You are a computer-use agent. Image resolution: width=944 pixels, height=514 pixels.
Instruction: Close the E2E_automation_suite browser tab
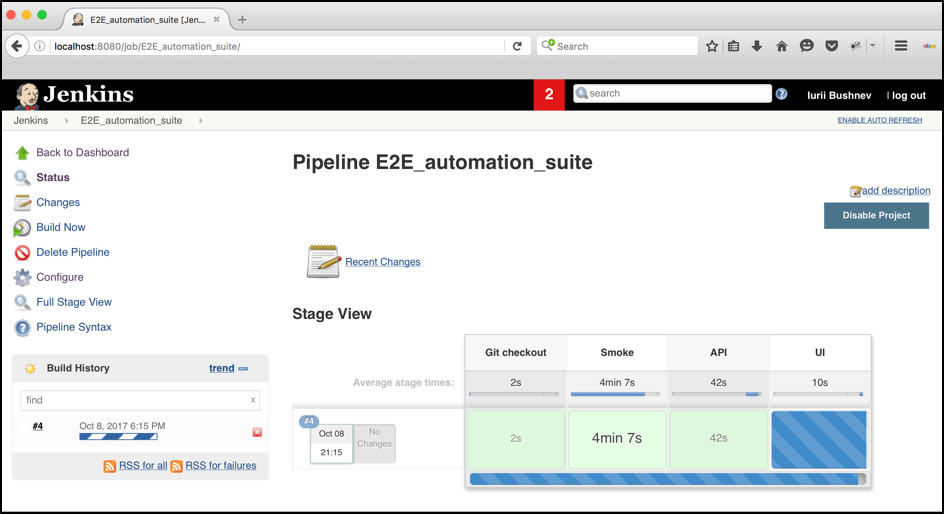point(217,19)
